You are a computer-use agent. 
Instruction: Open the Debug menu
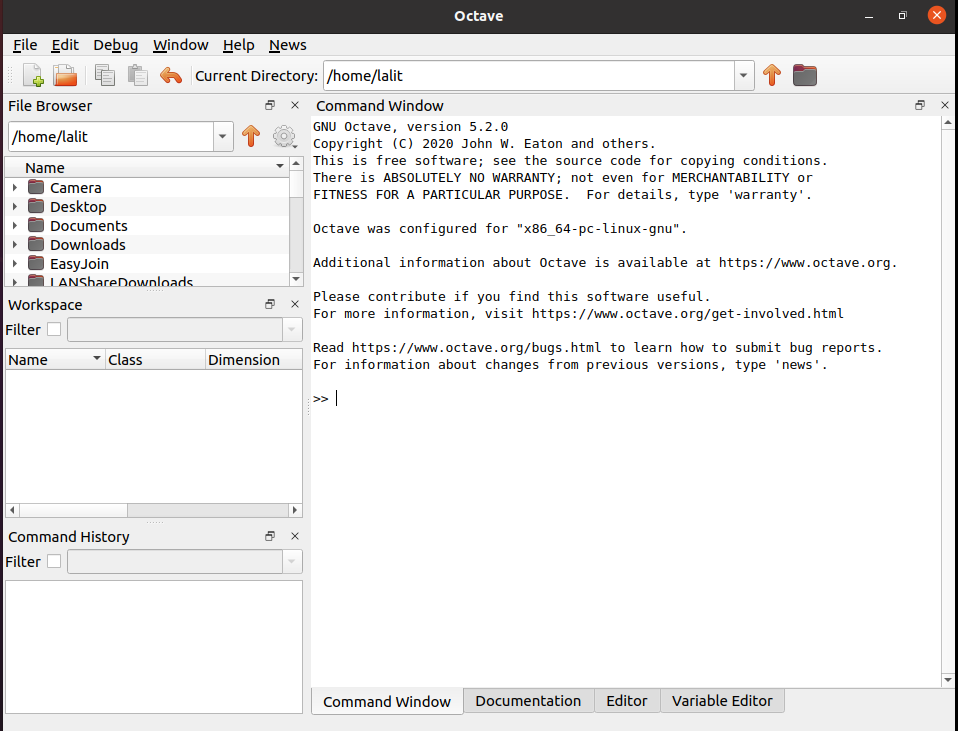pos(115,45)
